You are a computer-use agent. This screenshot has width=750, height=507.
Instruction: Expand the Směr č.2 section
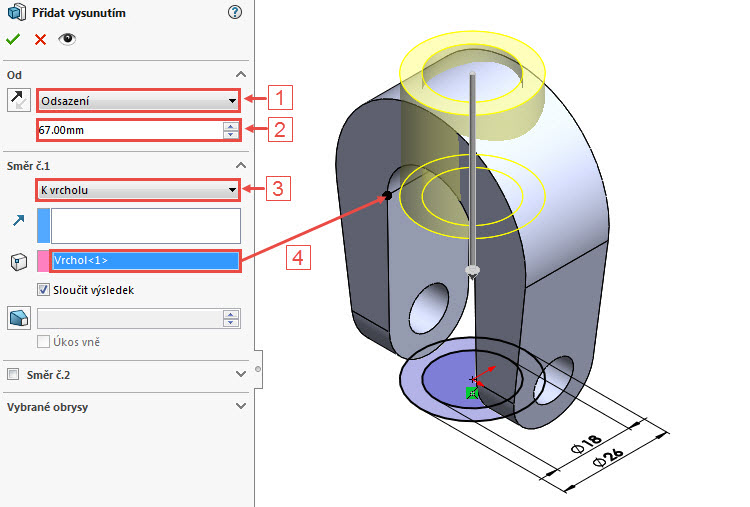tap(241, 374)
